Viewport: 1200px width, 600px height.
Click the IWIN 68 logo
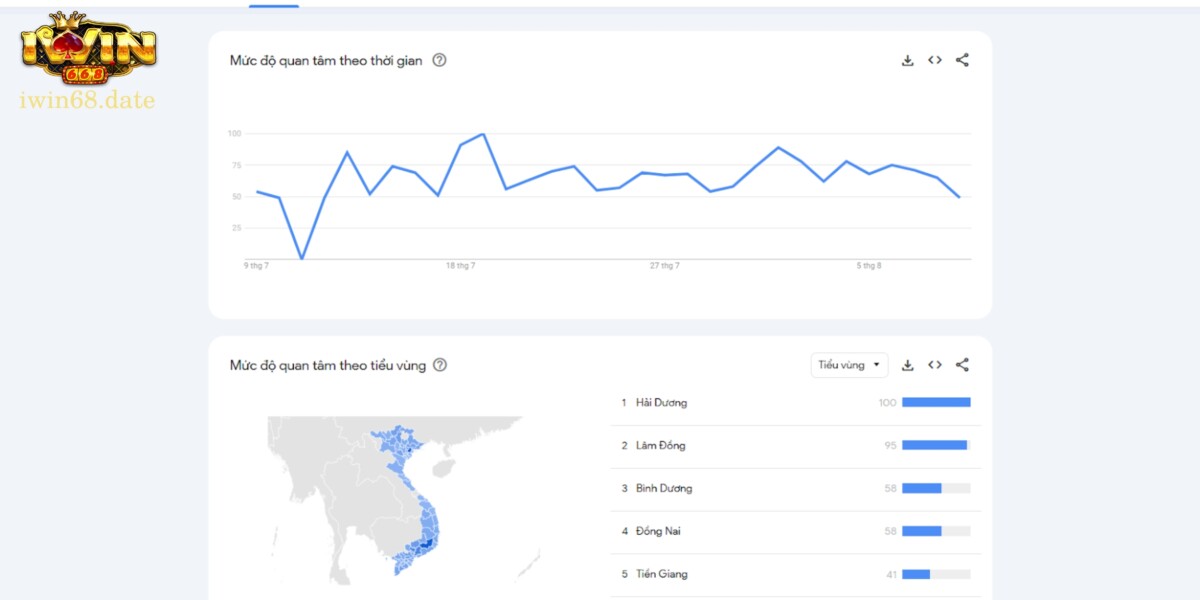click(x=88, y=52)
